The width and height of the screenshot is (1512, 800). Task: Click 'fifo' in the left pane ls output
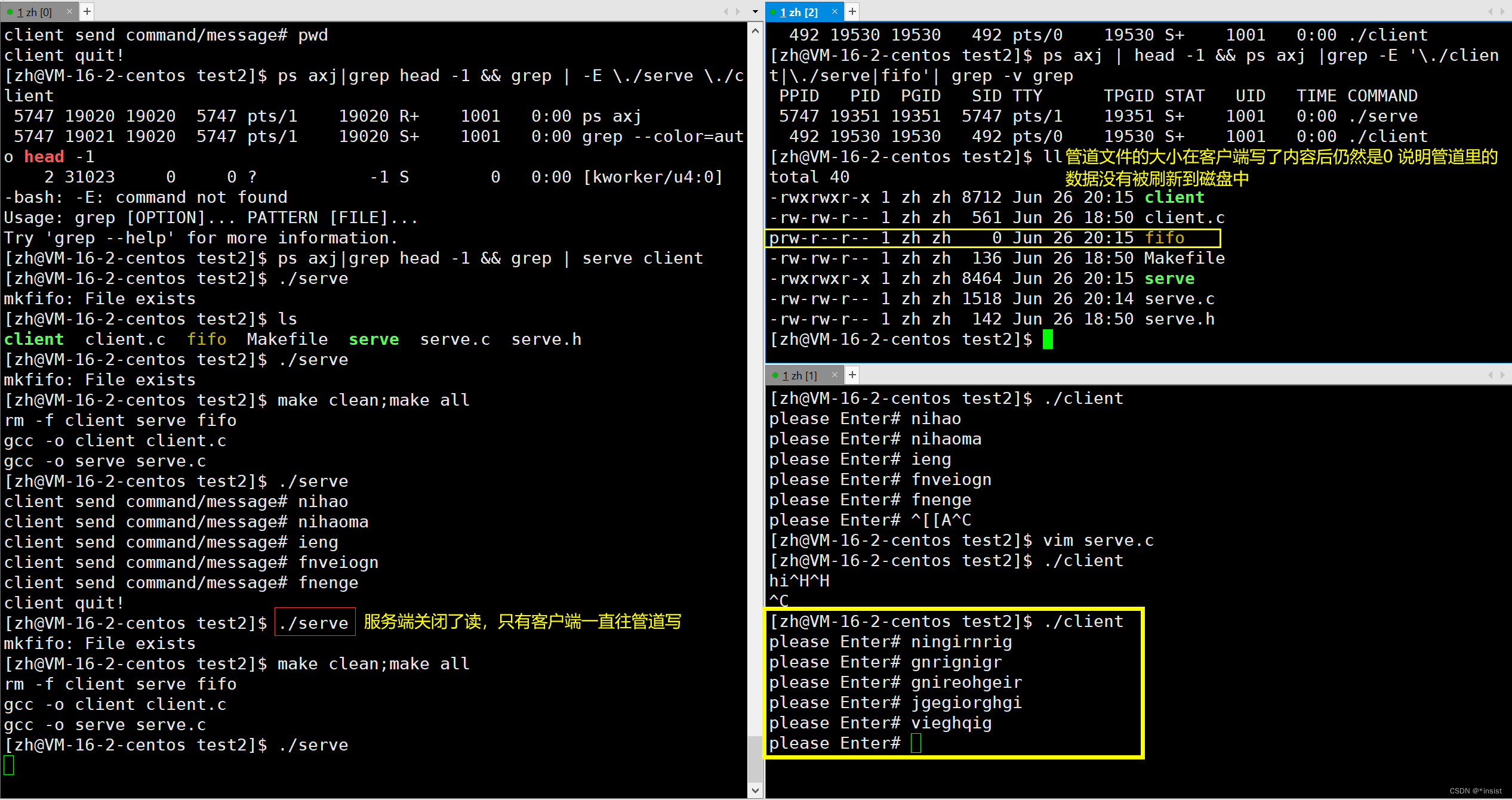point(207,339)
